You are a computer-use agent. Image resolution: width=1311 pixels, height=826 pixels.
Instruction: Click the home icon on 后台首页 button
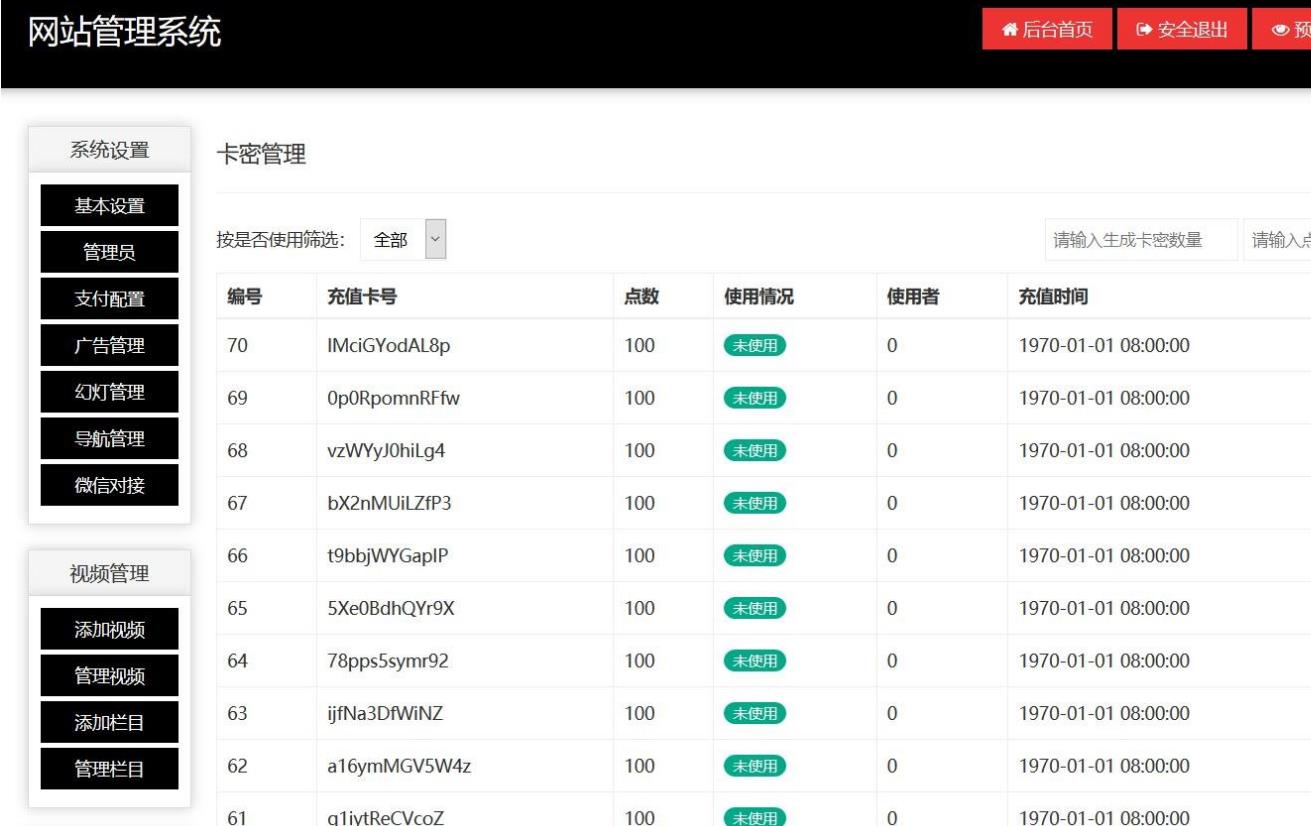click(x=1009, y=29)
